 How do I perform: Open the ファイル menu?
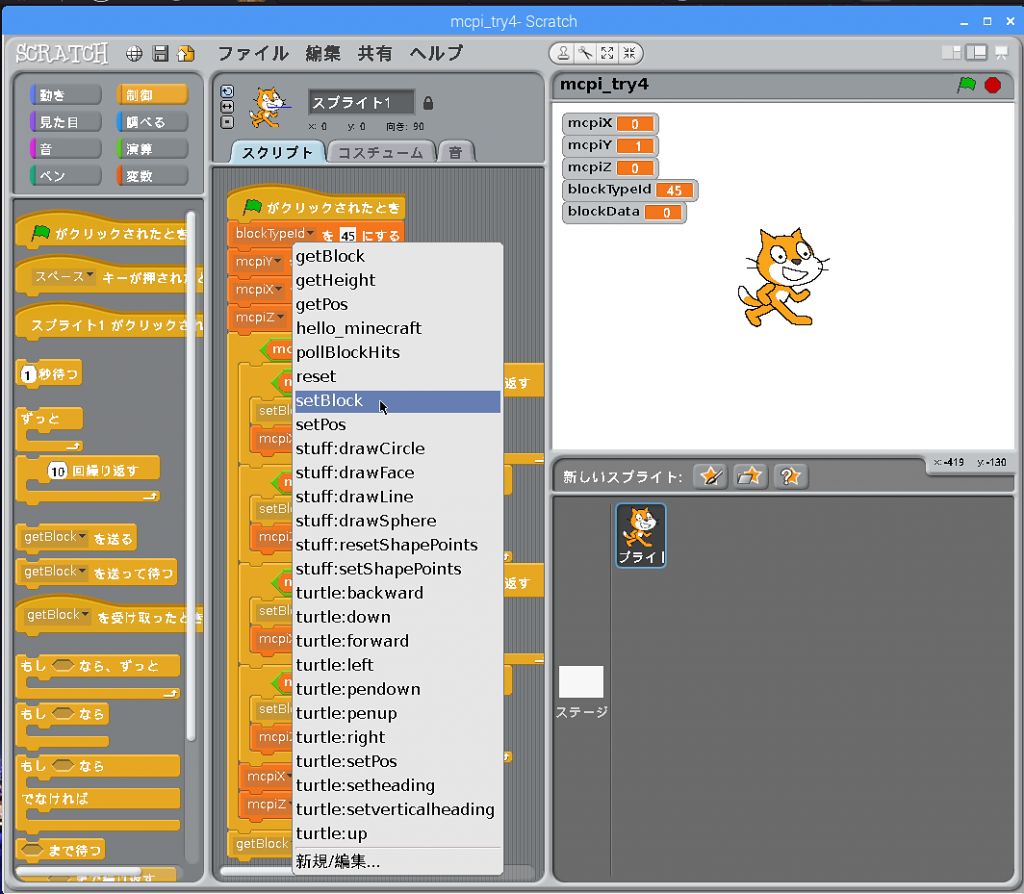(253, 54)
